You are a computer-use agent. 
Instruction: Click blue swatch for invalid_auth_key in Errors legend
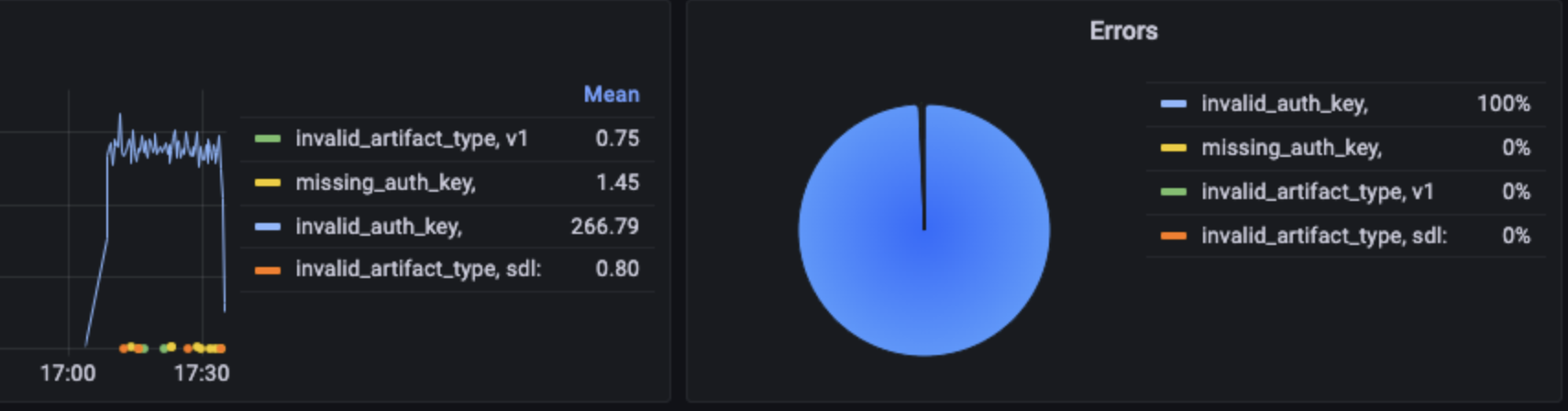coord(1174,104)
